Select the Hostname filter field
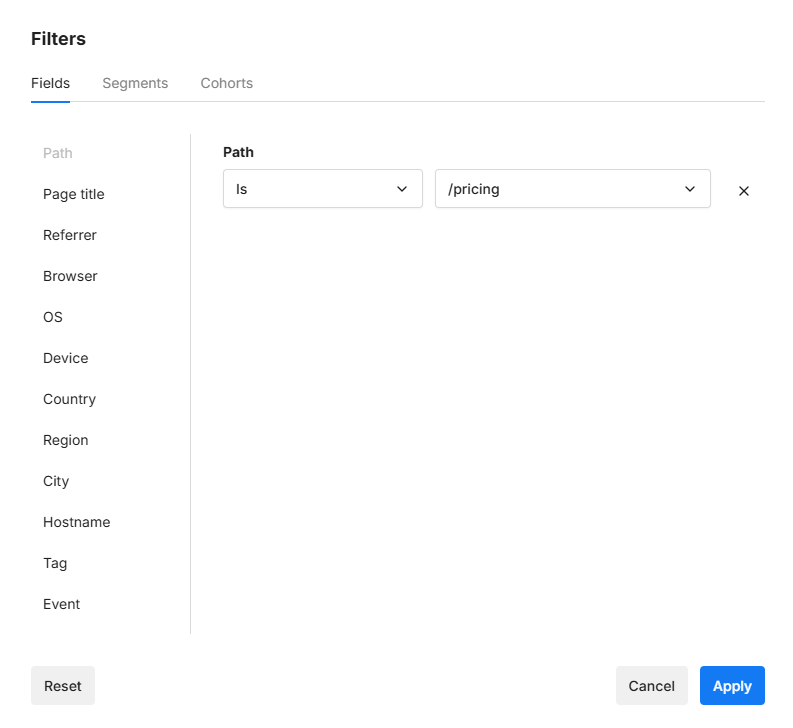The image size is (793, 728). pos(77,522)
